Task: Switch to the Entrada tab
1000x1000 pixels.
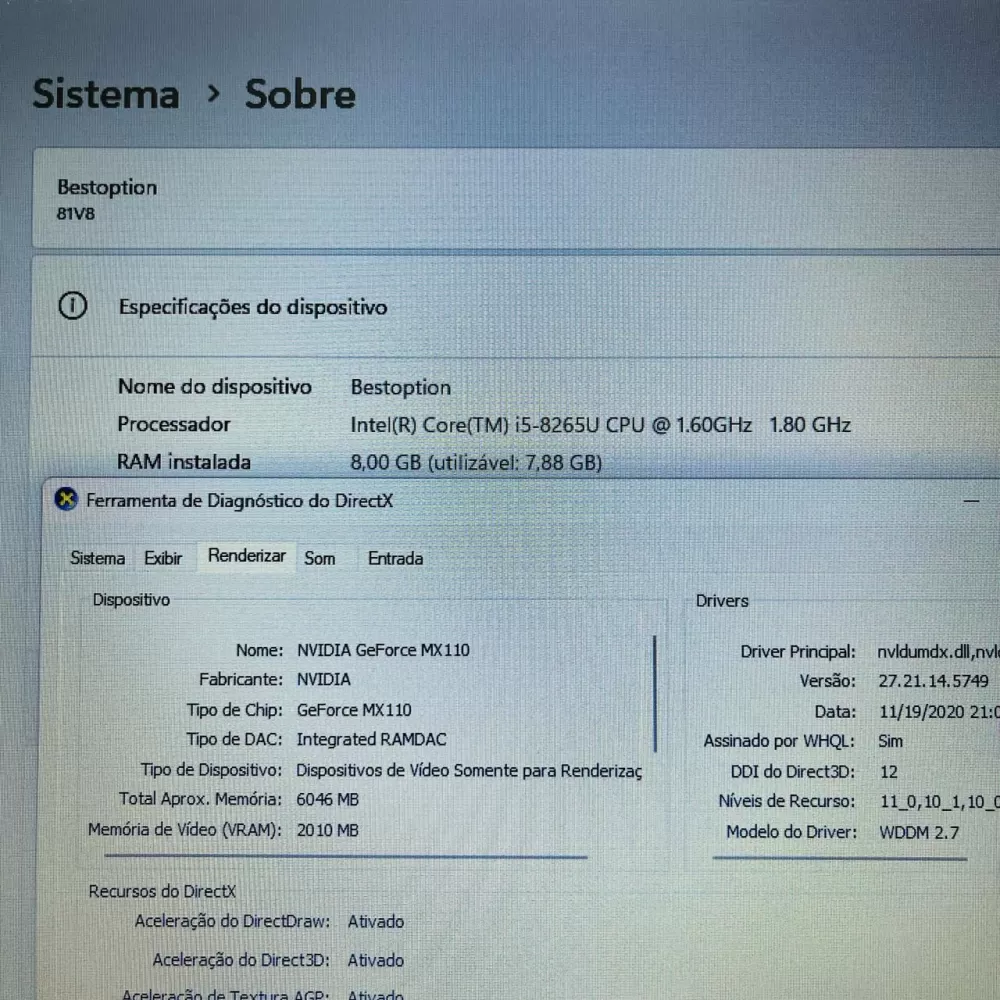Action: (x=395, y=559)
